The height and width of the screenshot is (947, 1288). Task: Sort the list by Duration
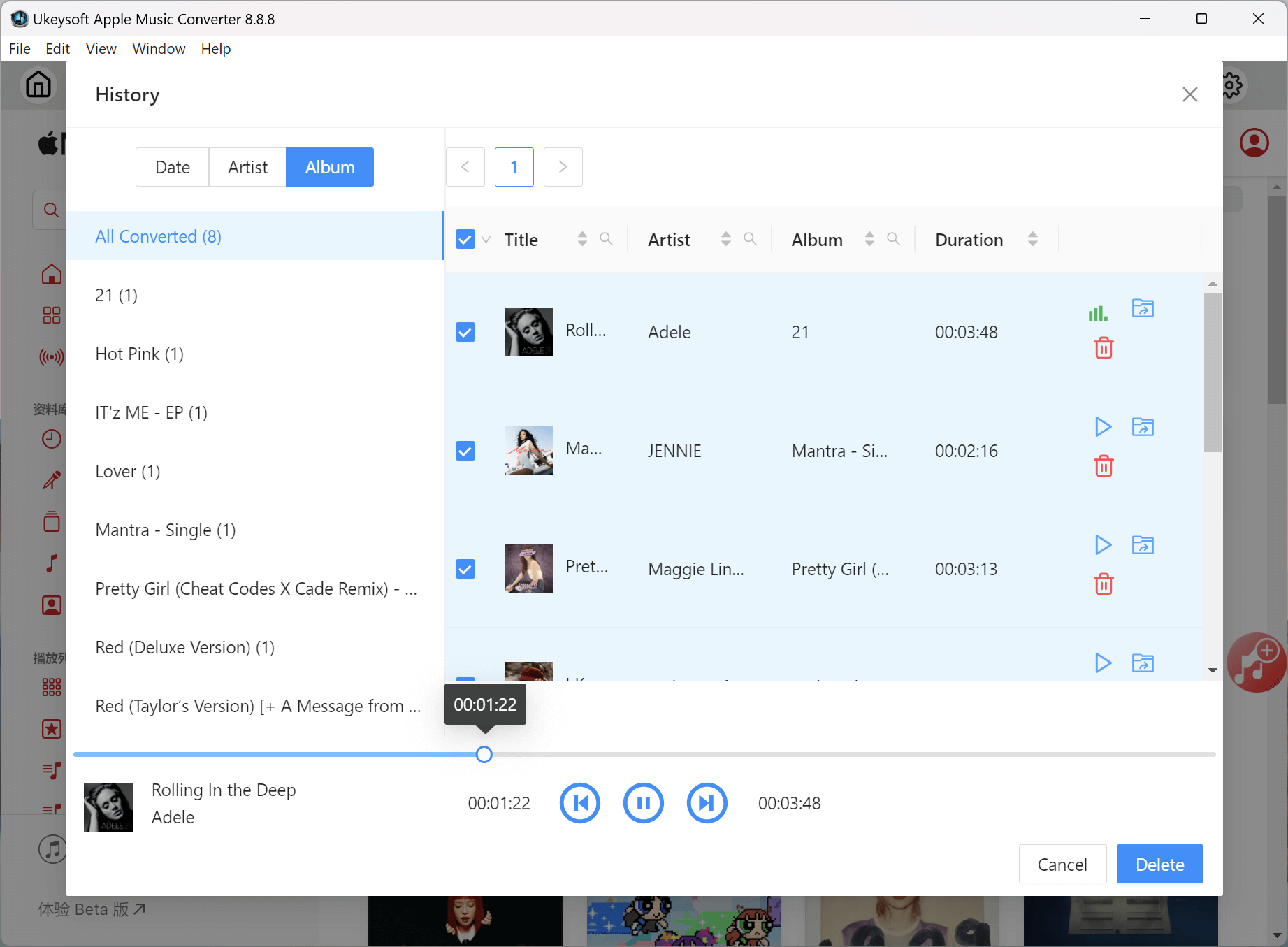coord(1032,240)
